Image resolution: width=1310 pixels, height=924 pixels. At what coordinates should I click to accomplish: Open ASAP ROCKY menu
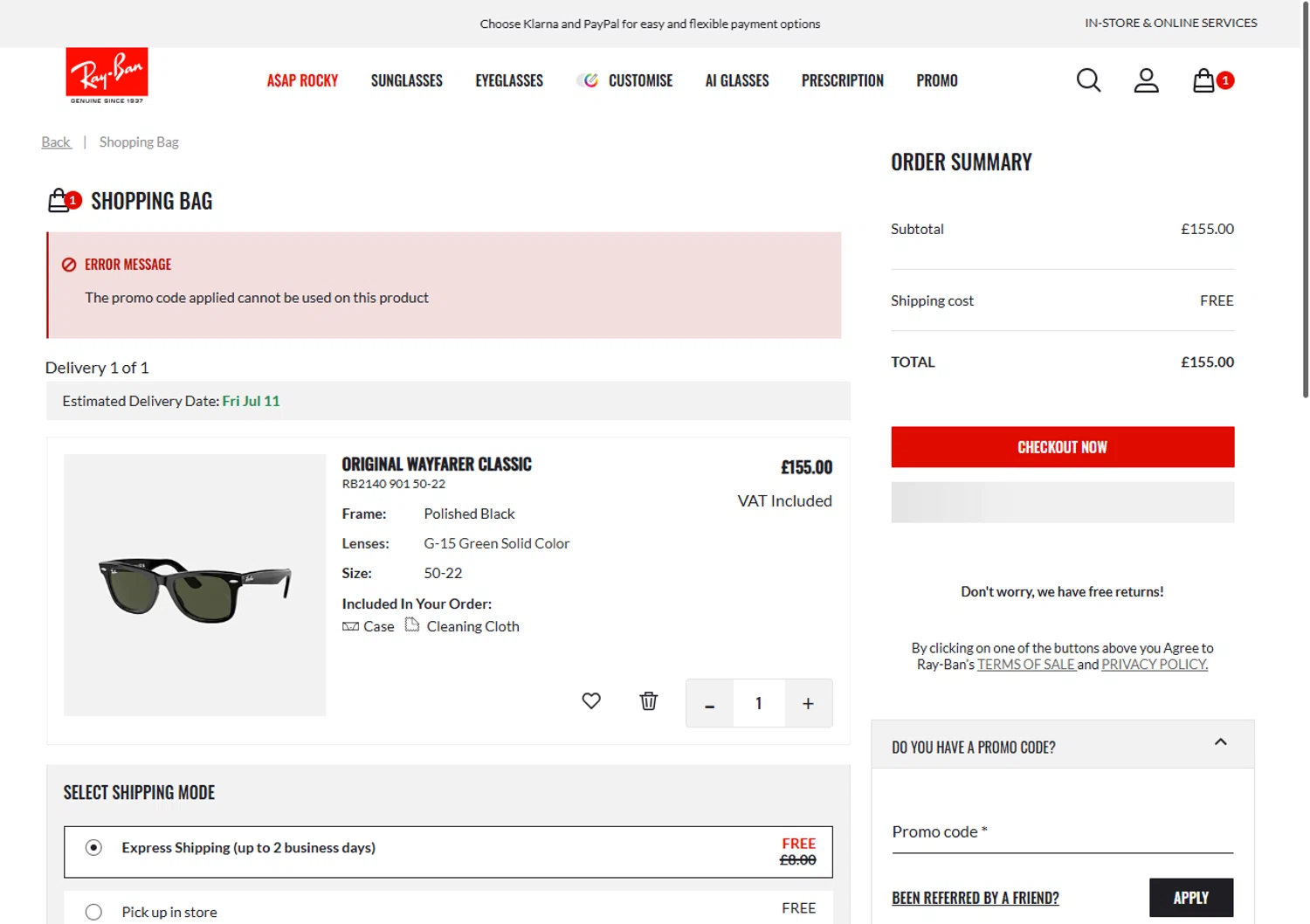302,80
